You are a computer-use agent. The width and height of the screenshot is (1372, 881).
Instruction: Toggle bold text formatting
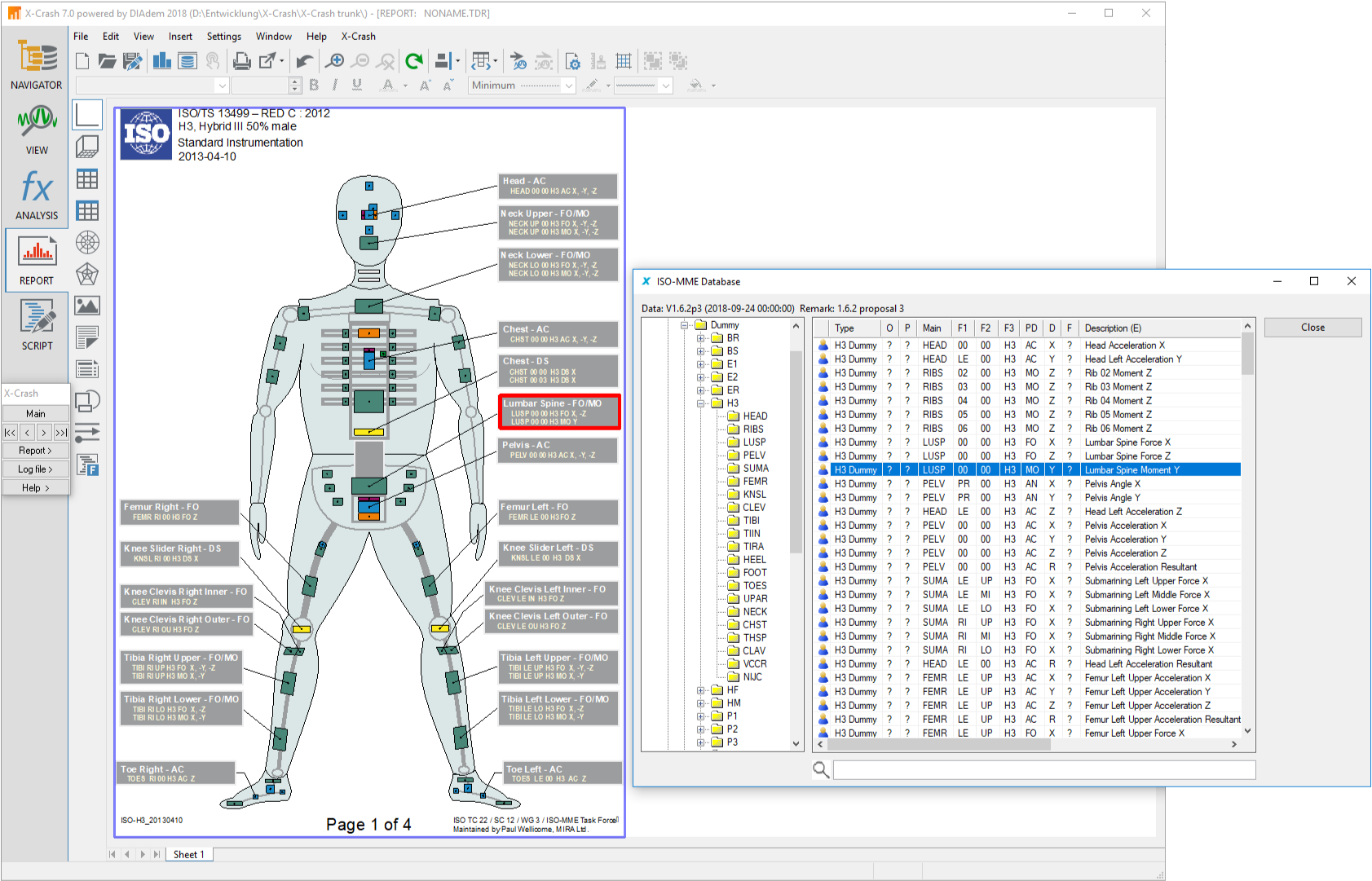314,85
